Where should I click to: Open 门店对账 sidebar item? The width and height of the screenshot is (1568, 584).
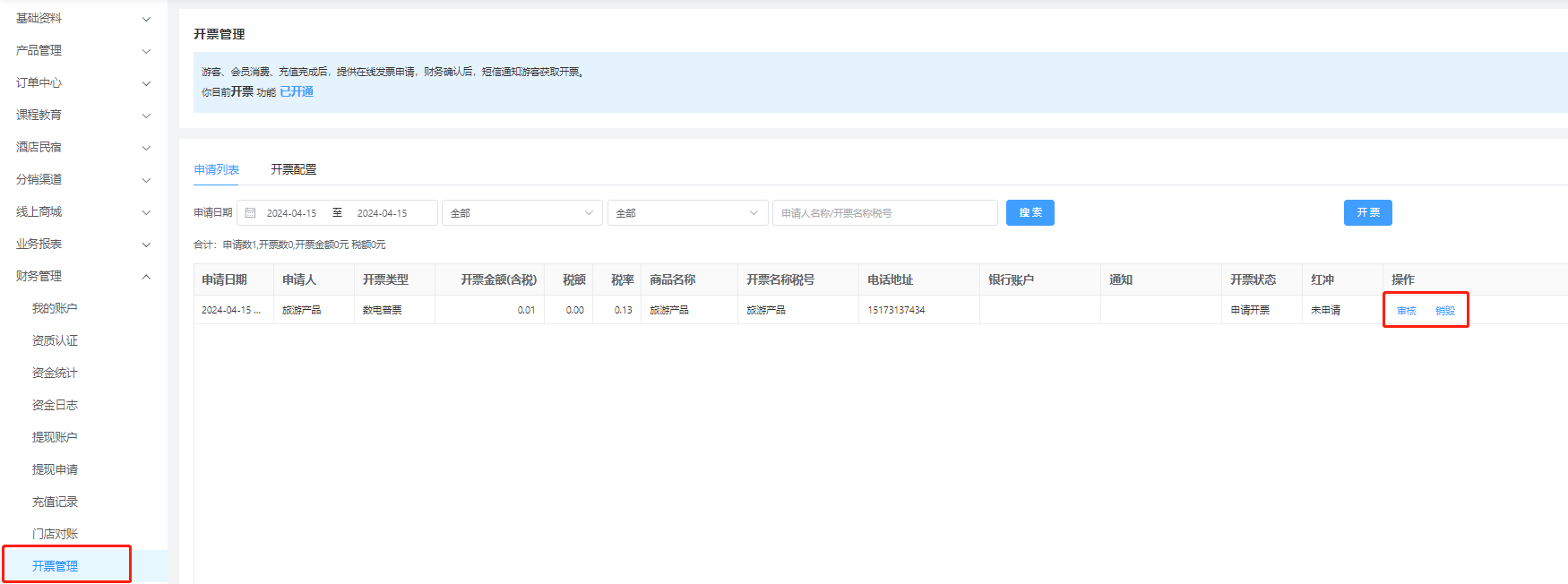(55, 534)
